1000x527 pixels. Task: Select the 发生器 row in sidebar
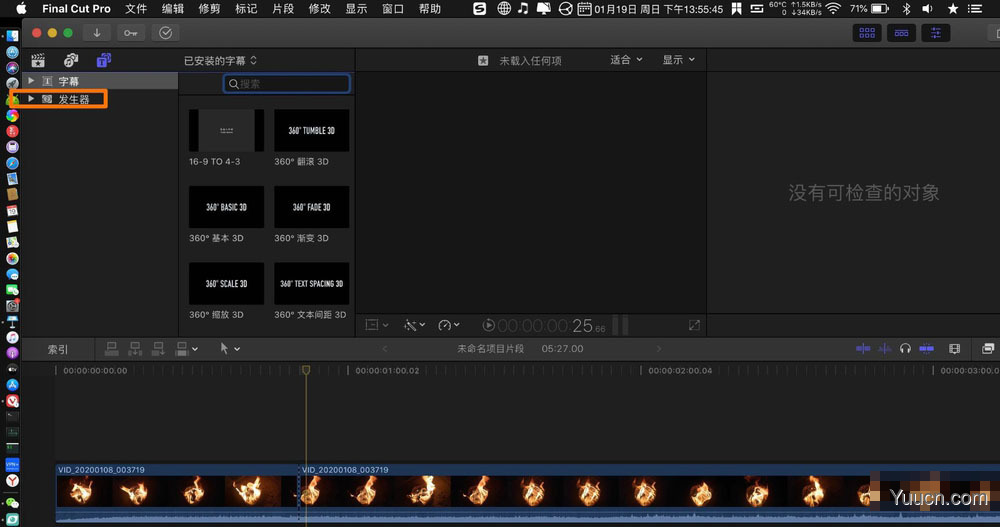(x=100, y=99)
